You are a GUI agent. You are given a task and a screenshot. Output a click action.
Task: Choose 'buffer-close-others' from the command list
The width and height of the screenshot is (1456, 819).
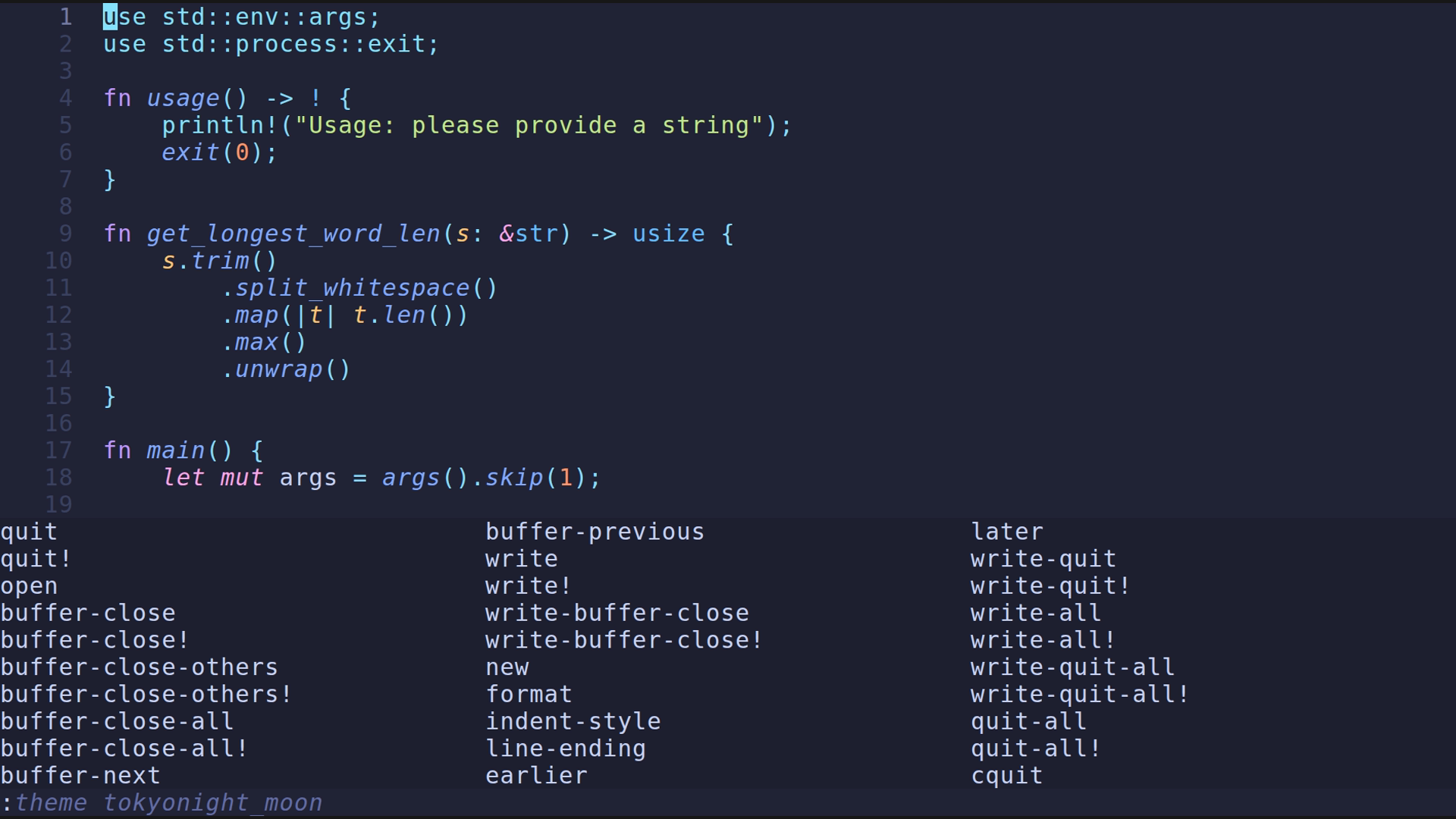(x=140, y=667)
